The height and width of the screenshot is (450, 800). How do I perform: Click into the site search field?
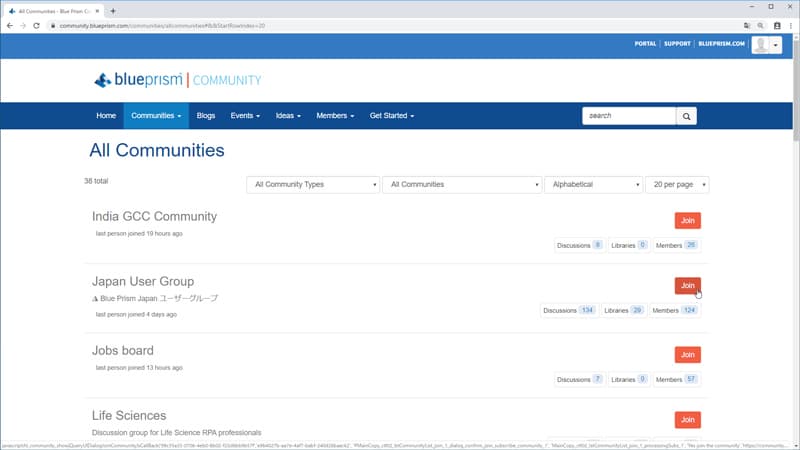click(x=629, y=116)
